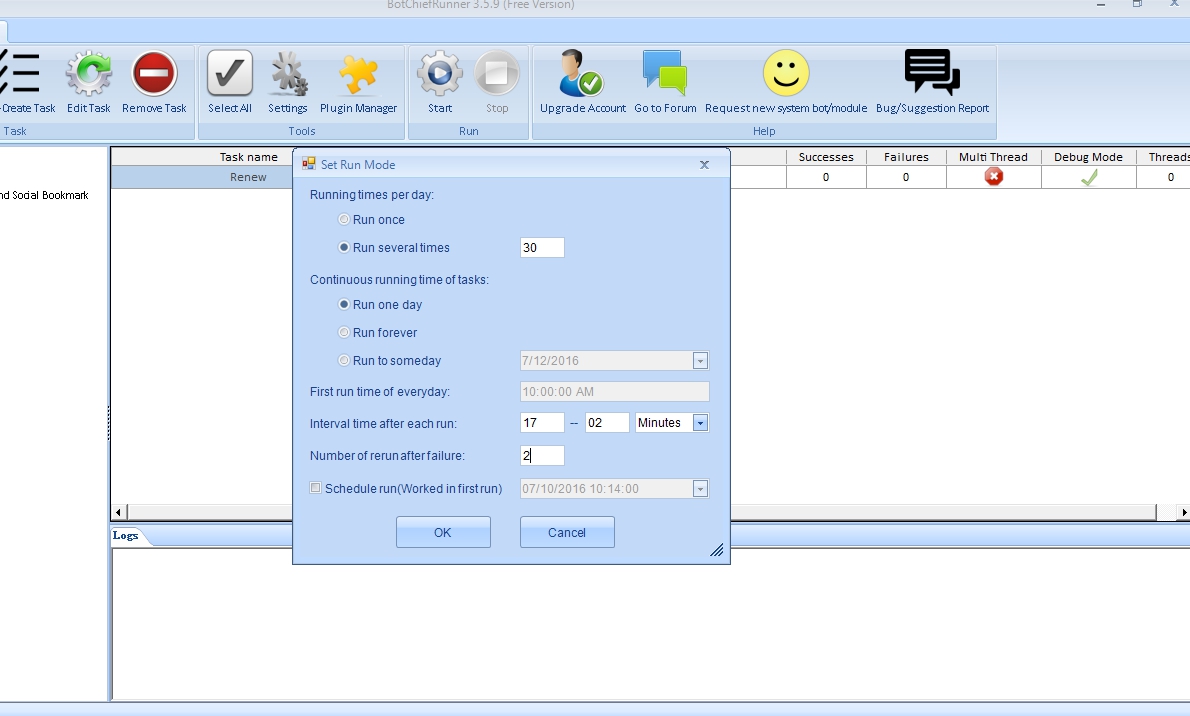The width and height of the screenshot is (1190, 716).
Task: Enable the Schedule run checkbox
Action: coord(316,489)
